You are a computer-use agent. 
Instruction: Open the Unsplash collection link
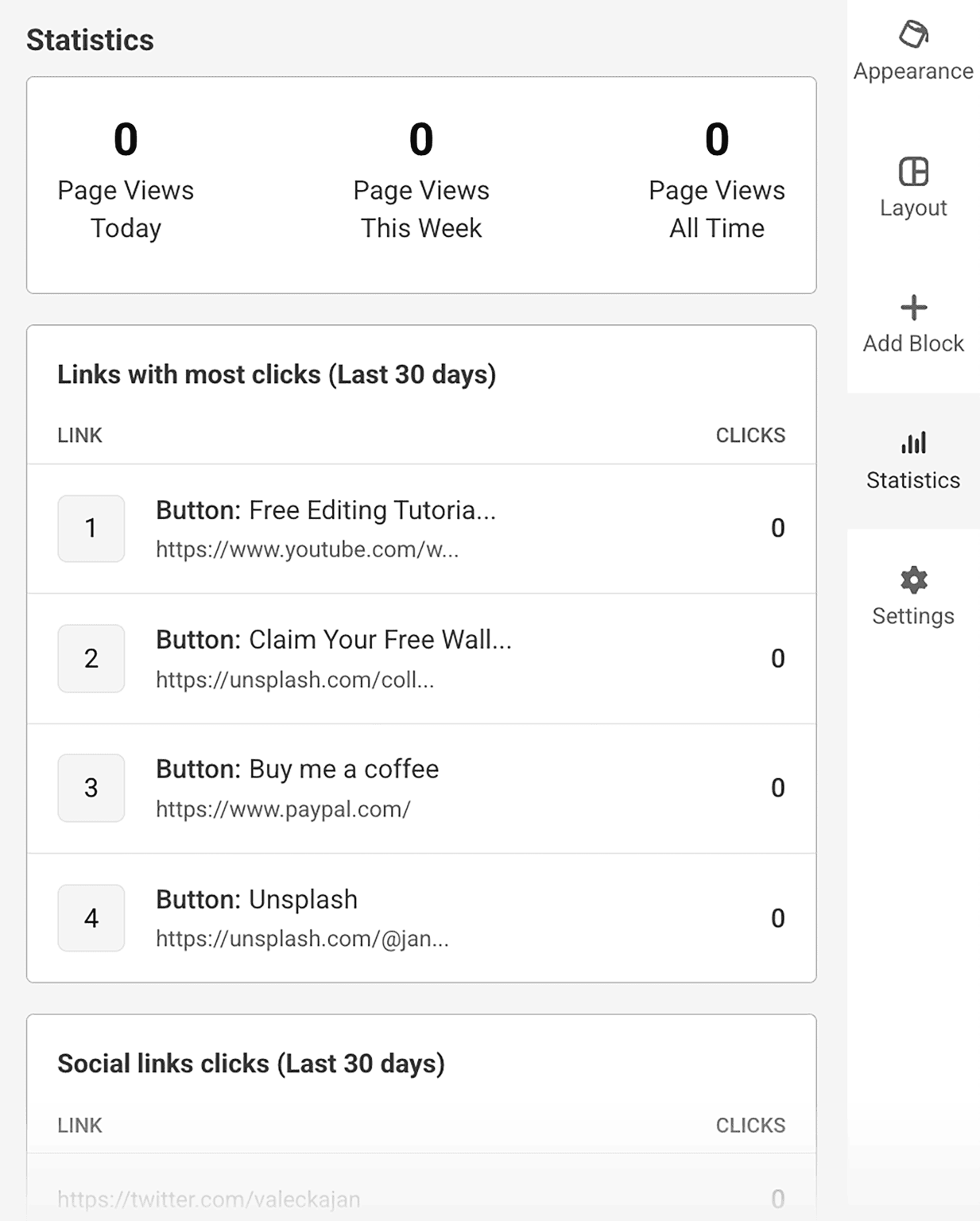tap(295, 679)
